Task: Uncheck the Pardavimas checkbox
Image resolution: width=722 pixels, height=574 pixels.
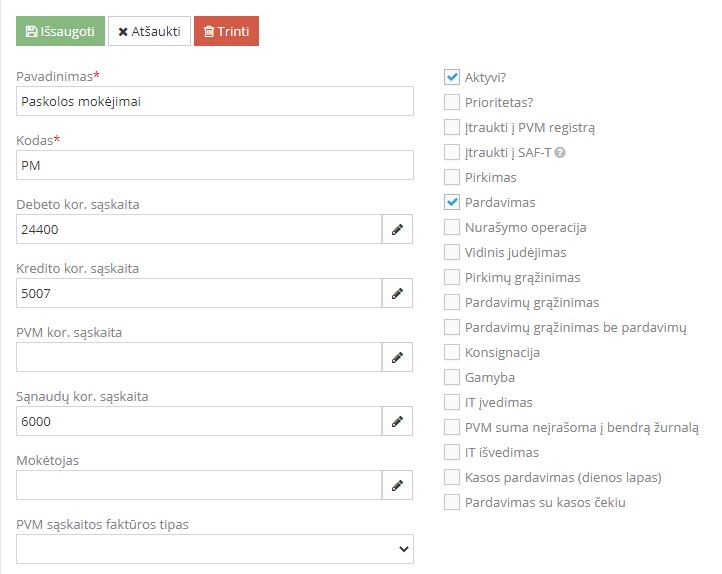Action: pyautogui.click(x=452, y=202)
